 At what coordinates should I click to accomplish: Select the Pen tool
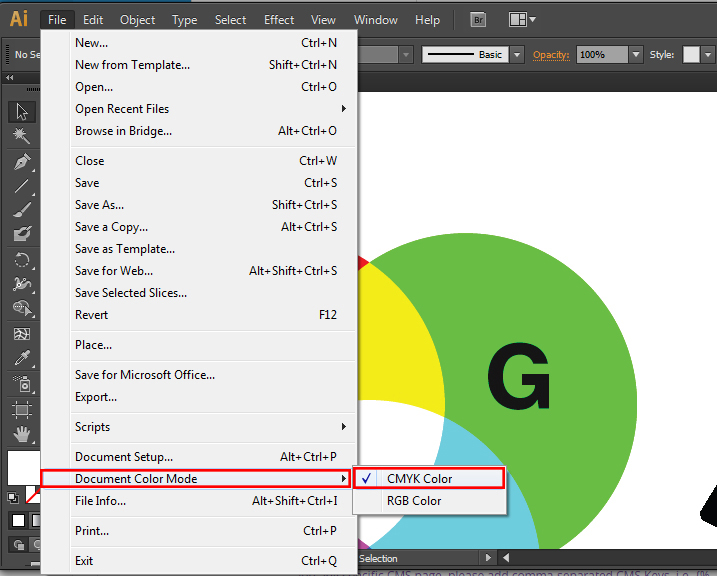click(22, 161)
